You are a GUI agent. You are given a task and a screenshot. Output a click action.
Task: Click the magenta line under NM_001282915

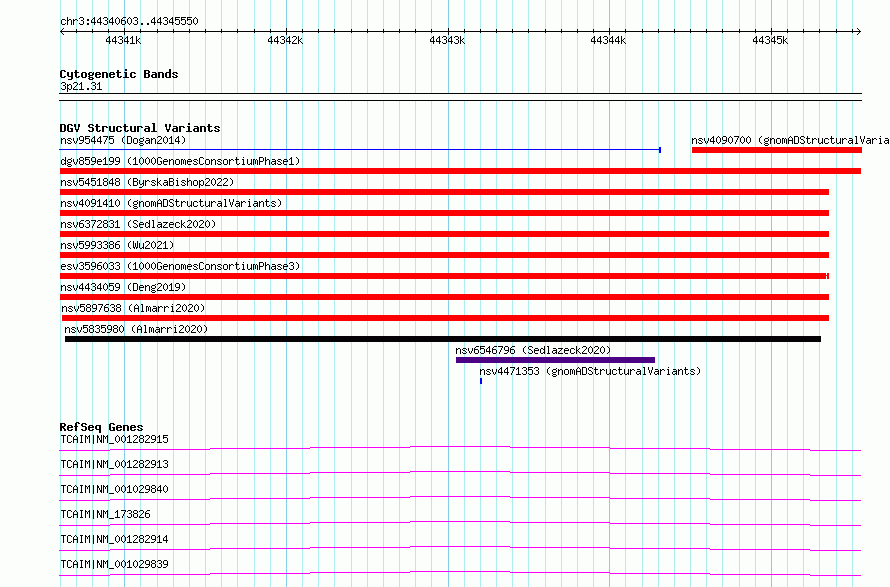tap(460, 448)
